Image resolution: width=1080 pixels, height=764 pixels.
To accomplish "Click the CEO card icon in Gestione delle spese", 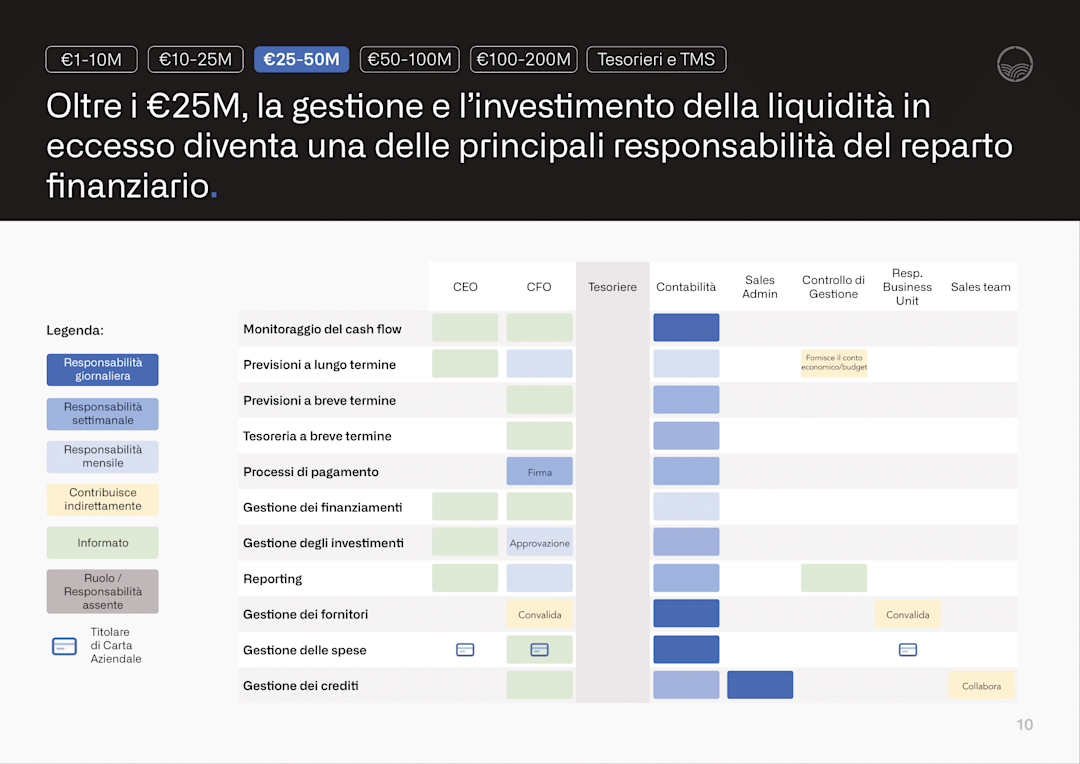I will tap(465, 650).
